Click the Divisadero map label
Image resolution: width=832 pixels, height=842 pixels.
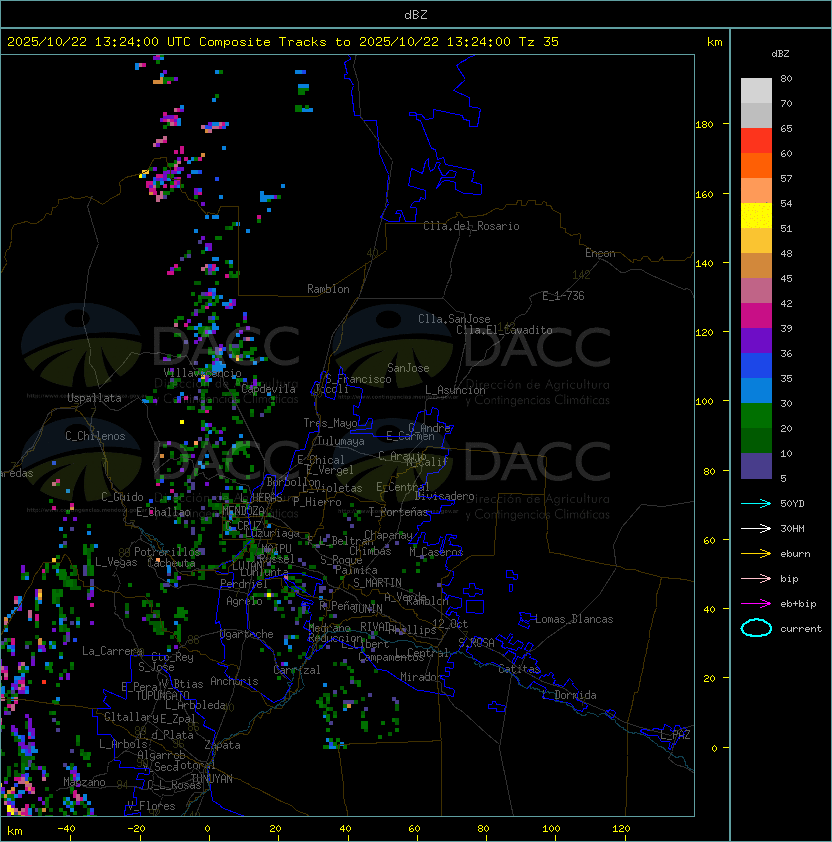click(x=445, y=496)
